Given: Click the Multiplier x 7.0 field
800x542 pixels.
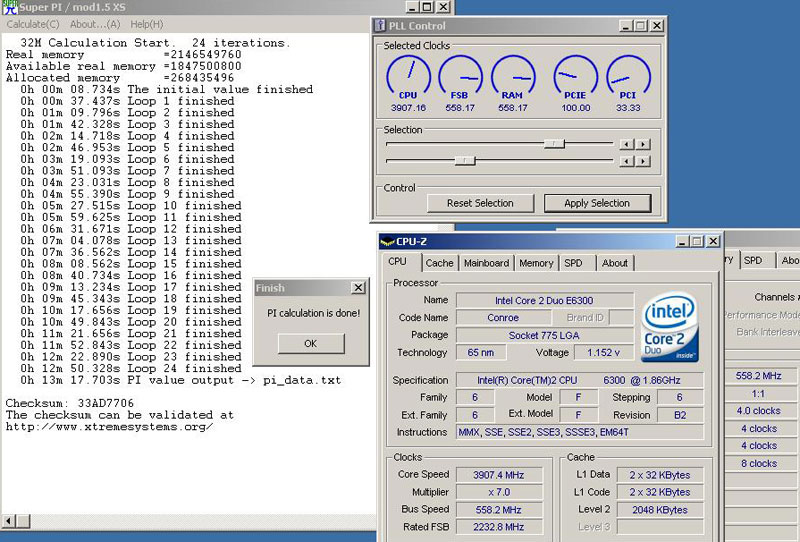Looking at the screenshot, I should pyautogui.click(x=498, y=492).
